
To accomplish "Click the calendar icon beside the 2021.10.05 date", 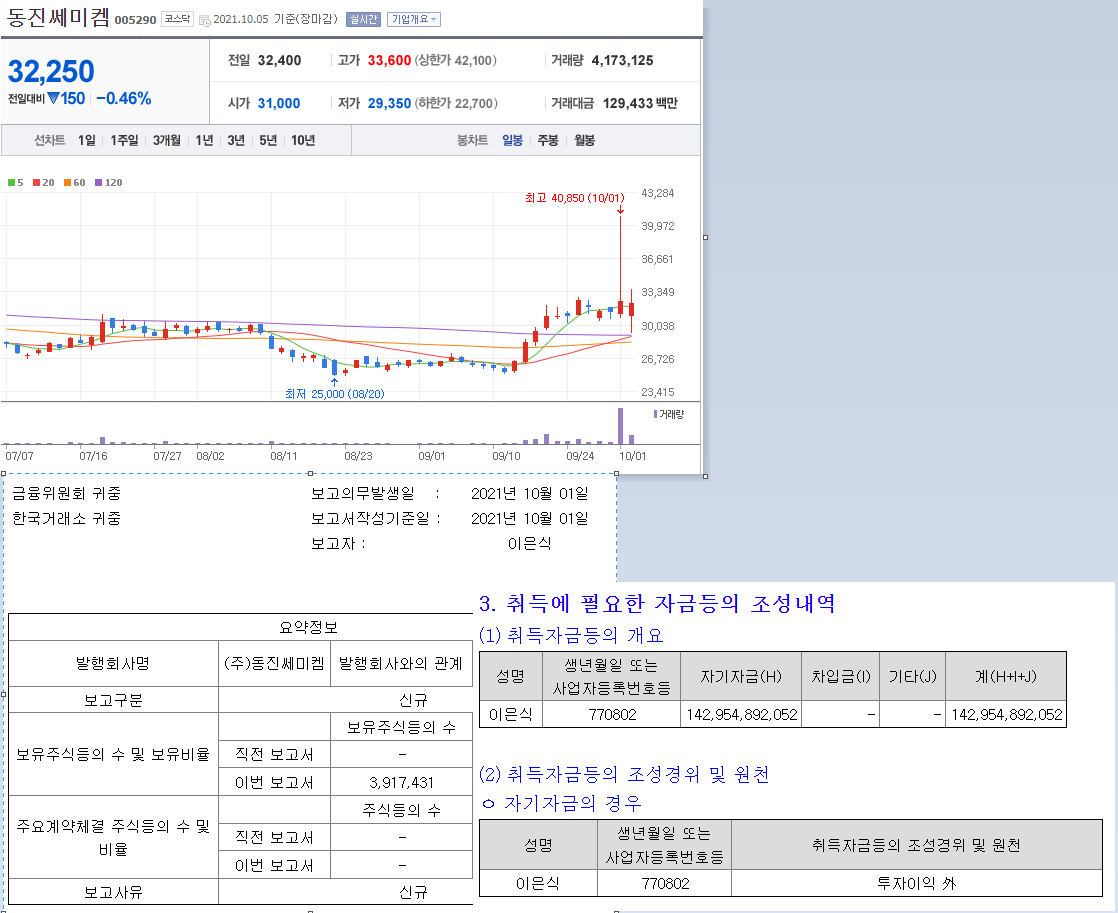I will point(205,20).
